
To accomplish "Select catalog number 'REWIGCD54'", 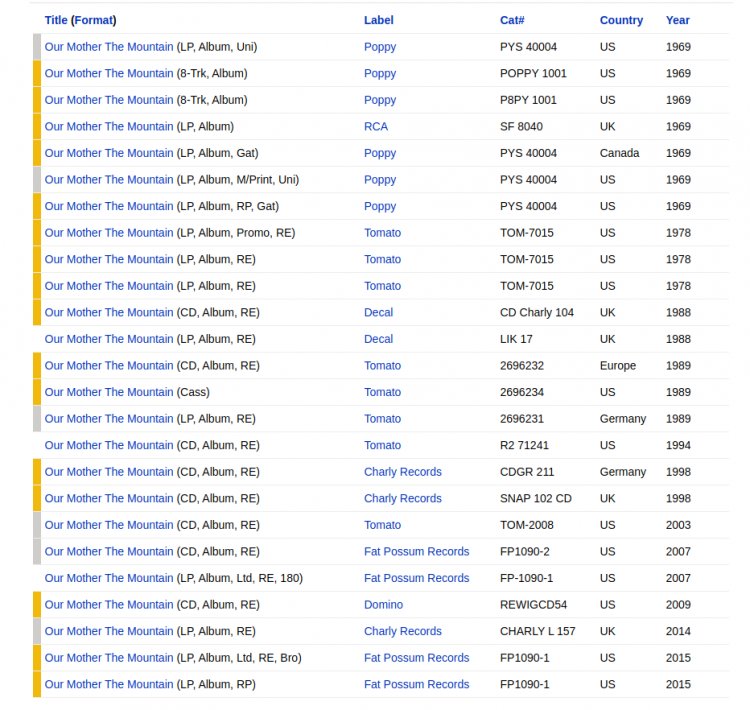I will 533,604.
